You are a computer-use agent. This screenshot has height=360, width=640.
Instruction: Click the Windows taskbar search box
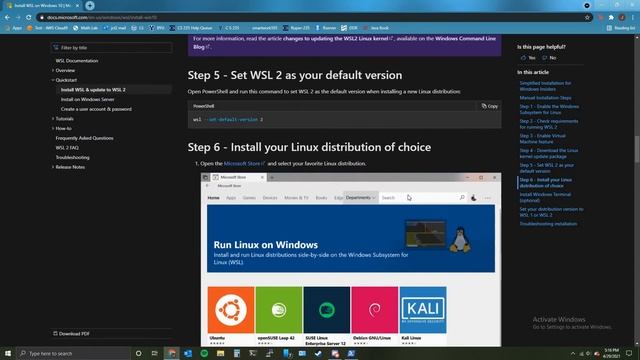coord(73,353)
